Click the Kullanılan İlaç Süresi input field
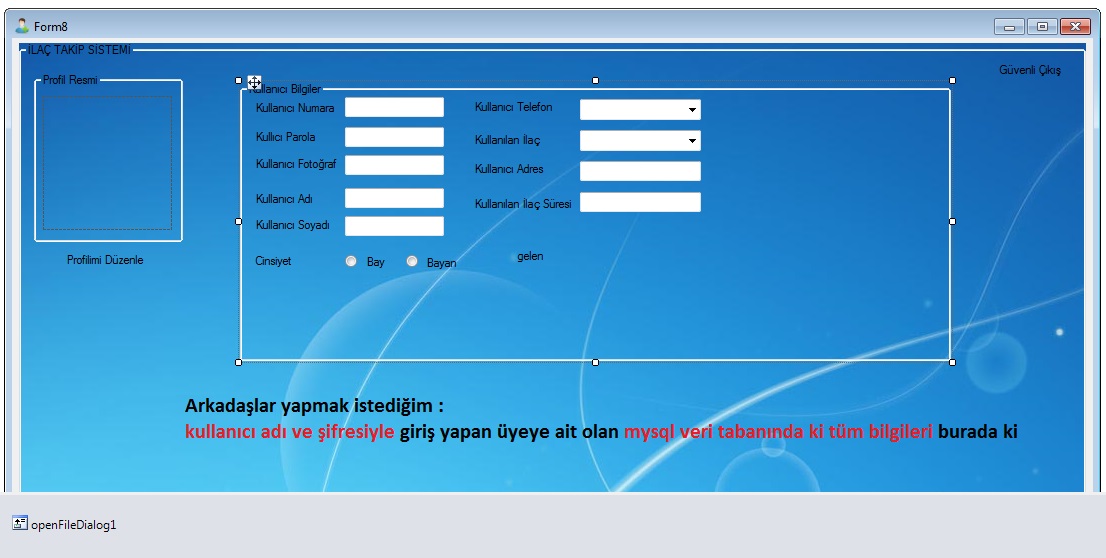 [x=640, y=202]
